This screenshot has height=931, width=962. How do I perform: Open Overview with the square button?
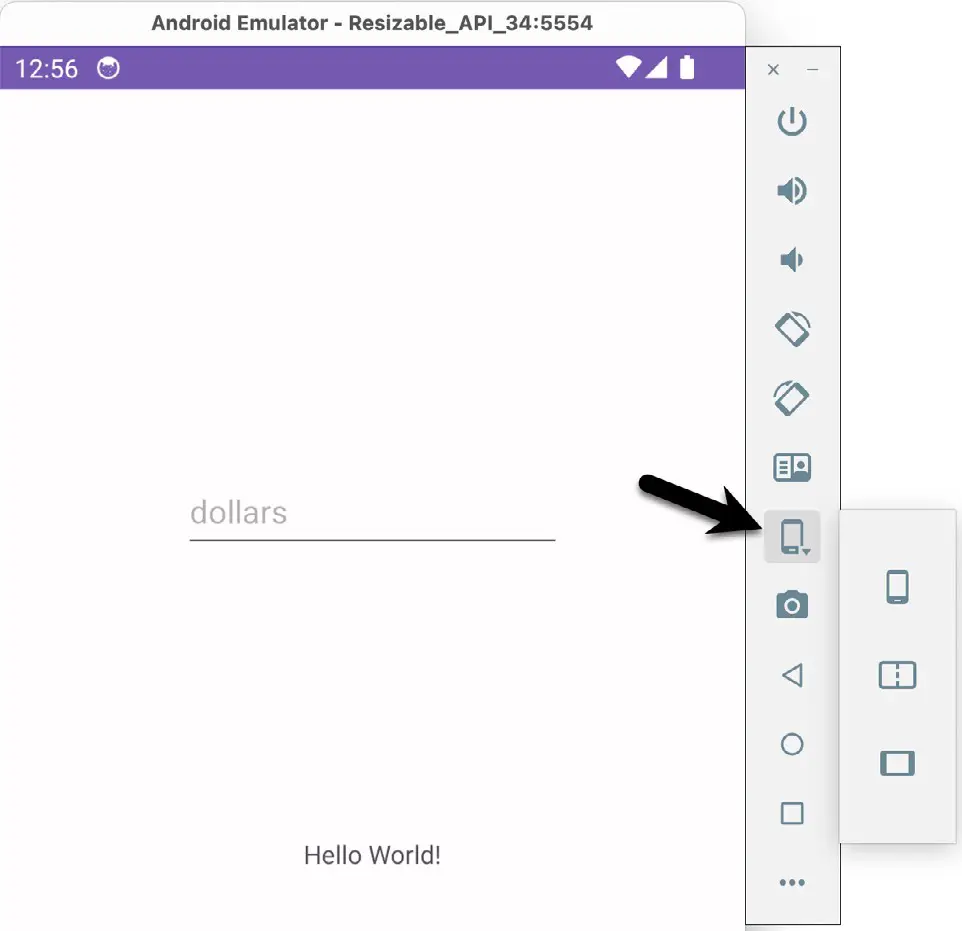[x=791, y=813]
